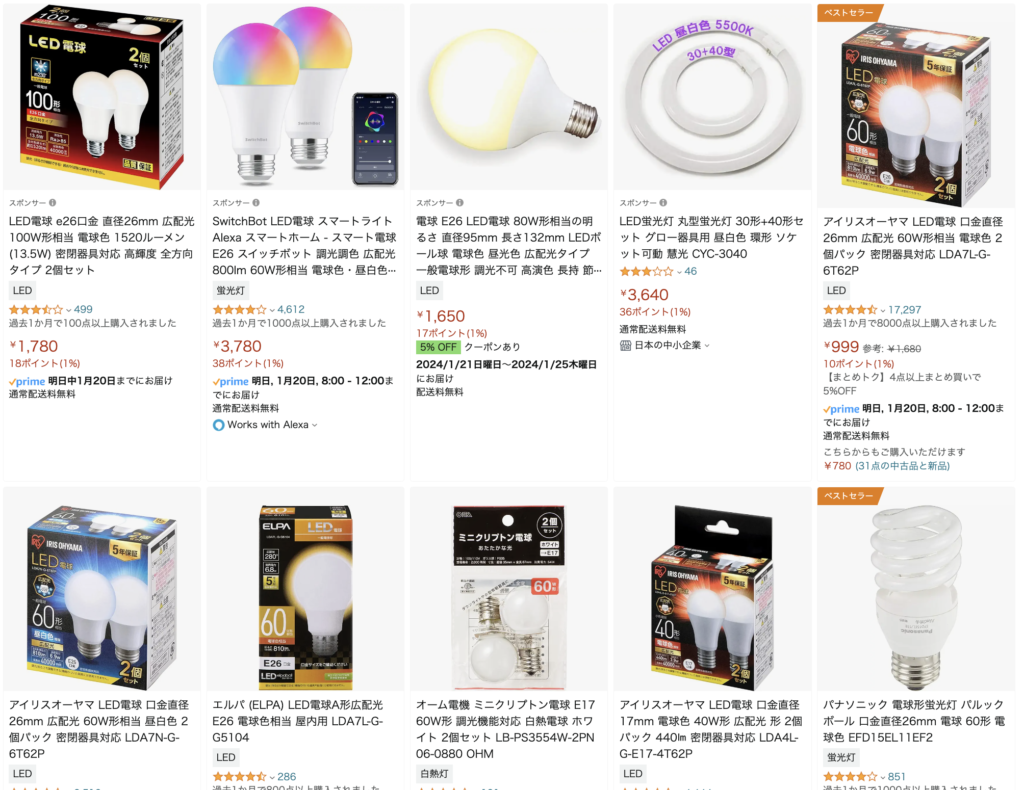1024x790 pixels.
Task: Open the 31点の中古品と新品 offers link
Action: [903, 466]
